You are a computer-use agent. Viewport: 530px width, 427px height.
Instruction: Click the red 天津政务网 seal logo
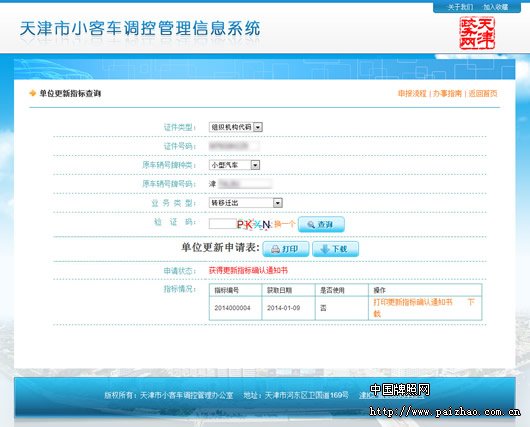477,33
